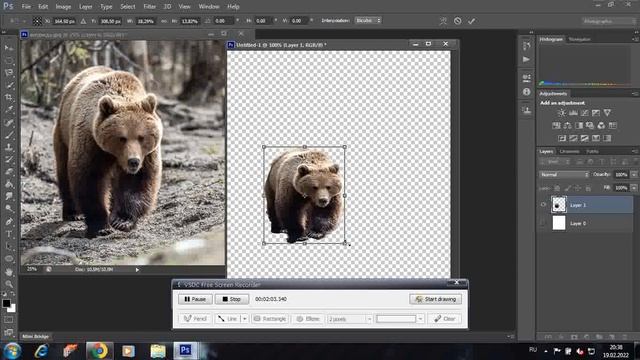Set the reference point location grid
Screen dimensions: 640x360
tap(37, 21)
